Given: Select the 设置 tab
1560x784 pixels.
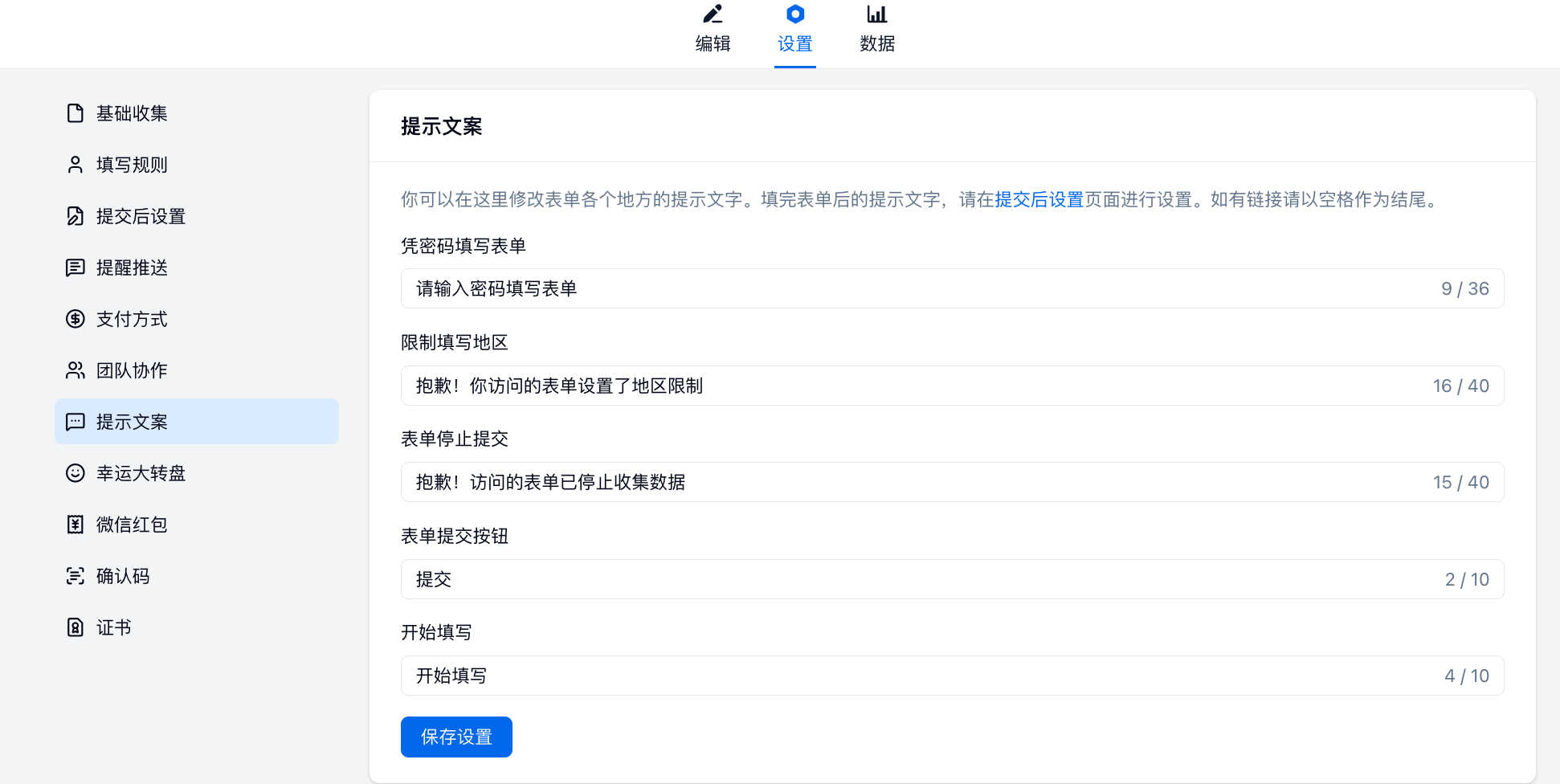Looking at the screenshot, I should click(x=794, y=30).
